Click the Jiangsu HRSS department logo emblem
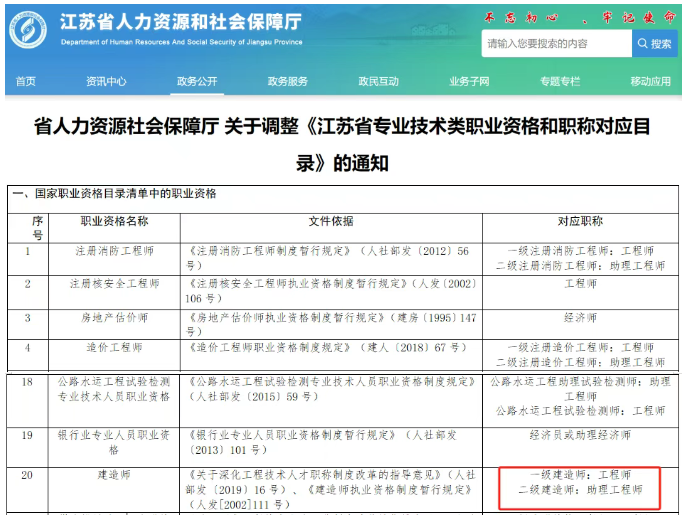The image size is (686, 517). (x=28, y=30)
